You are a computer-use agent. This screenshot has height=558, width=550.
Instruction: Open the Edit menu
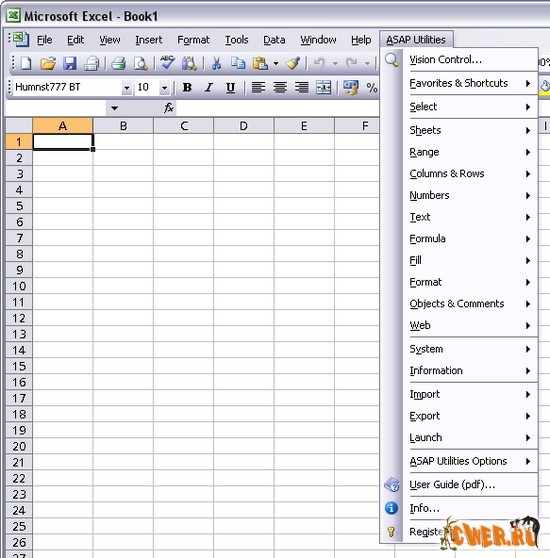click(x=75, y=40)
